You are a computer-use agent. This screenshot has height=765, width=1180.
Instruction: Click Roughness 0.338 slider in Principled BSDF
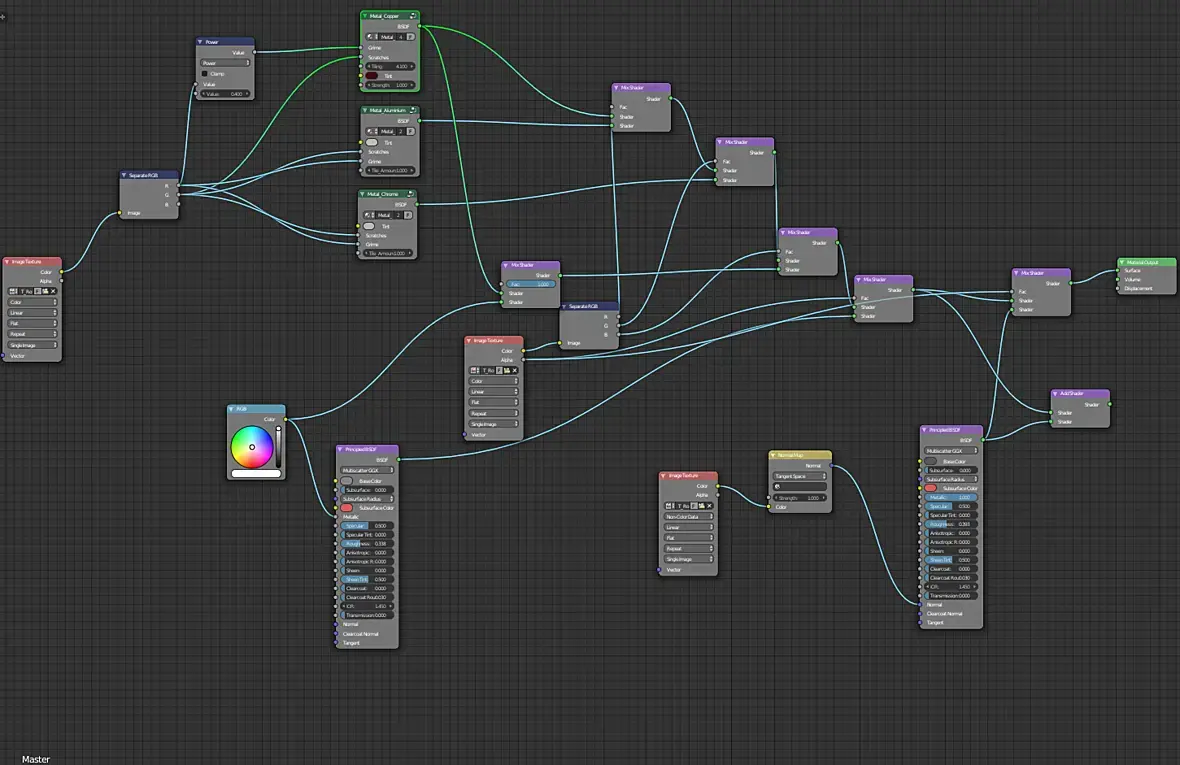366,544
